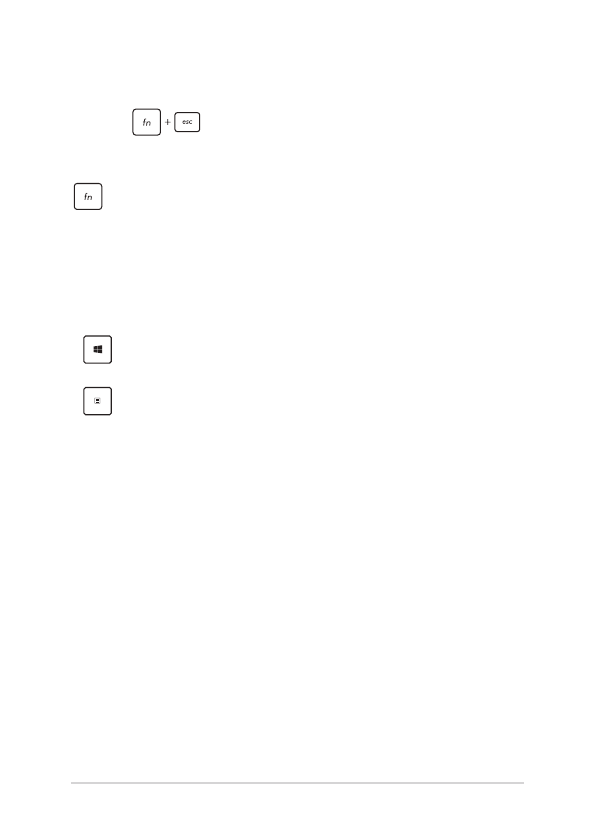Click the Windows logo key icon
Screen dimensions: 595x839
(97, 349)
